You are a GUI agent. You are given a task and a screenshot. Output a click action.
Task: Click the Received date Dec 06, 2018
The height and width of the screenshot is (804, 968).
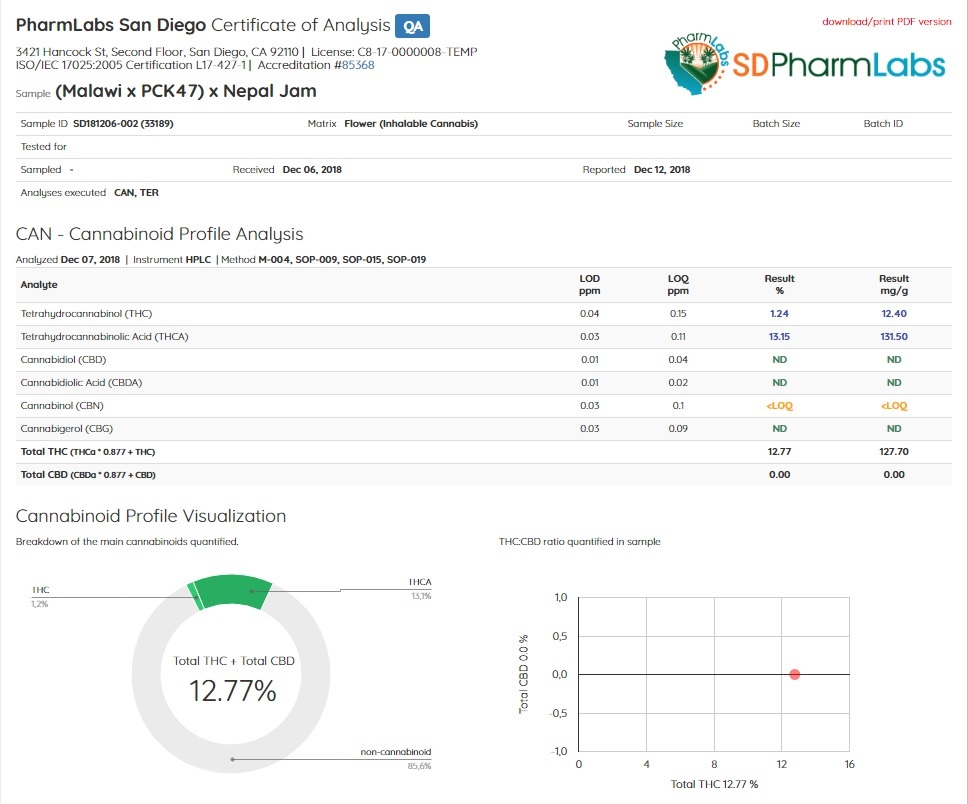(312, 170)
